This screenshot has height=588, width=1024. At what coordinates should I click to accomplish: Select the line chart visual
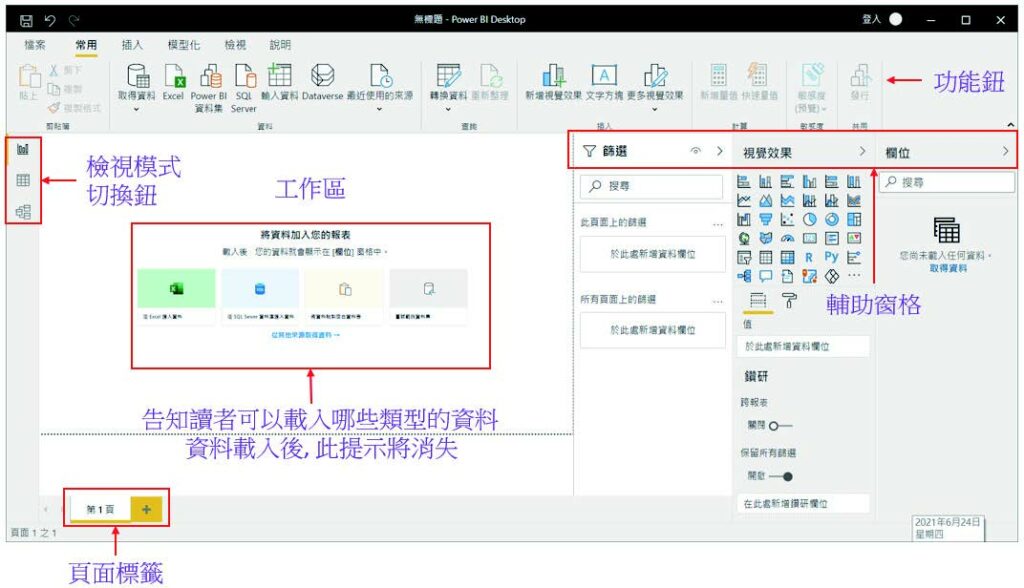tap(744, 201)
